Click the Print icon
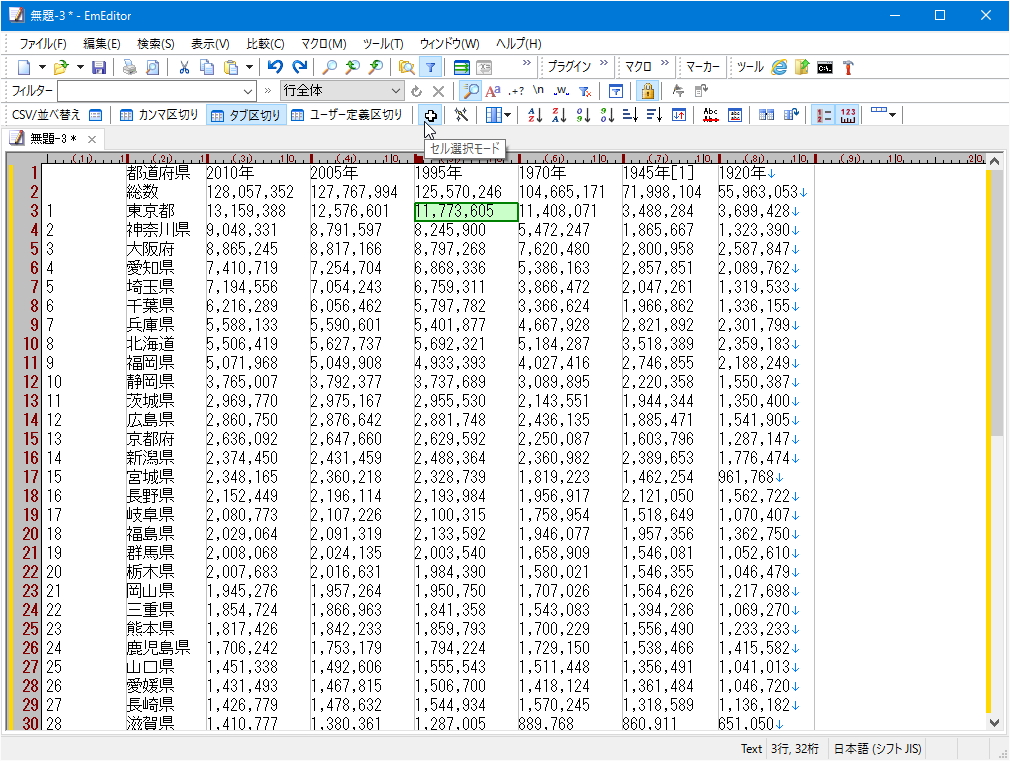This screenshot has height=761, width=1010. point(129,67)
